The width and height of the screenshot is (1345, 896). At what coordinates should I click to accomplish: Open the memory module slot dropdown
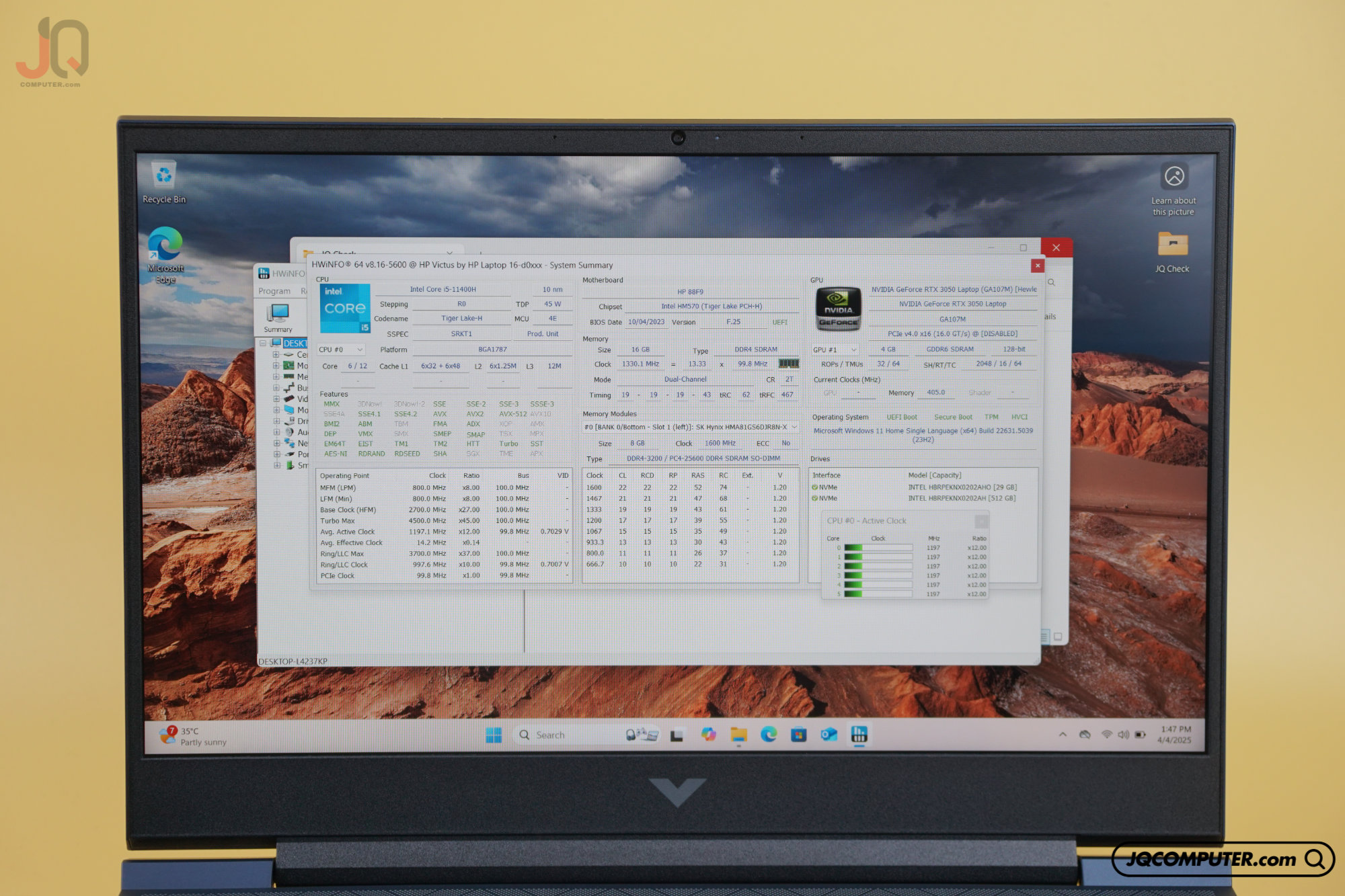(691, 427)
